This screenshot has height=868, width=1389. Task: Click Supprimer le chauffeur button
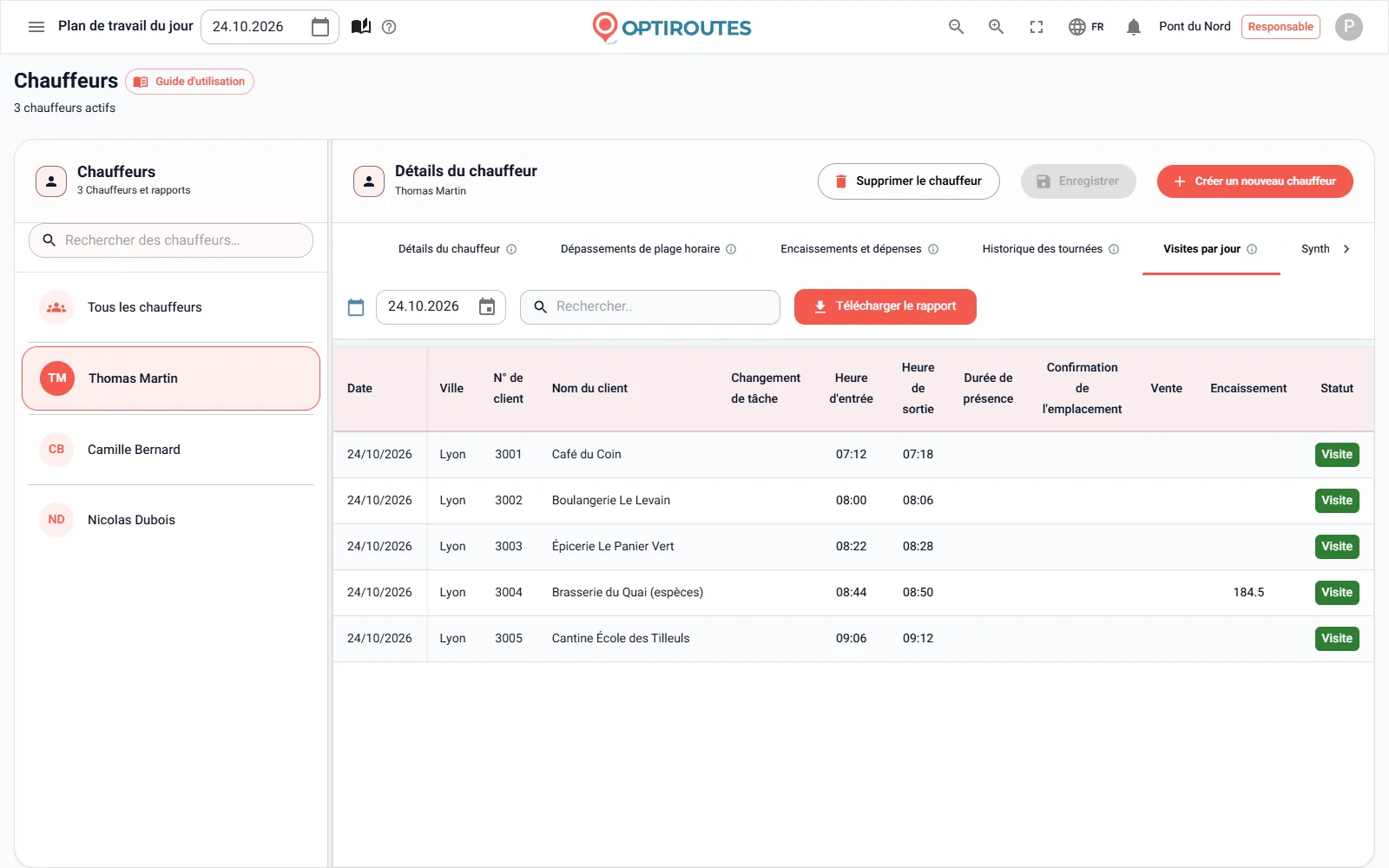pos(908,181)
